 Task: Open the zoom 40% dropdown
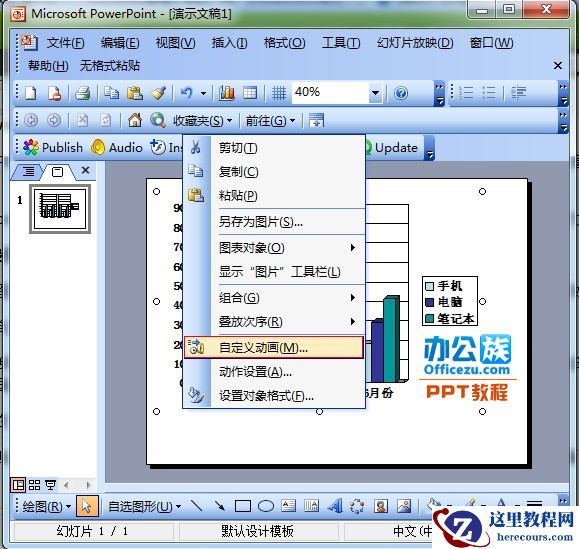(x=375, y=93)
